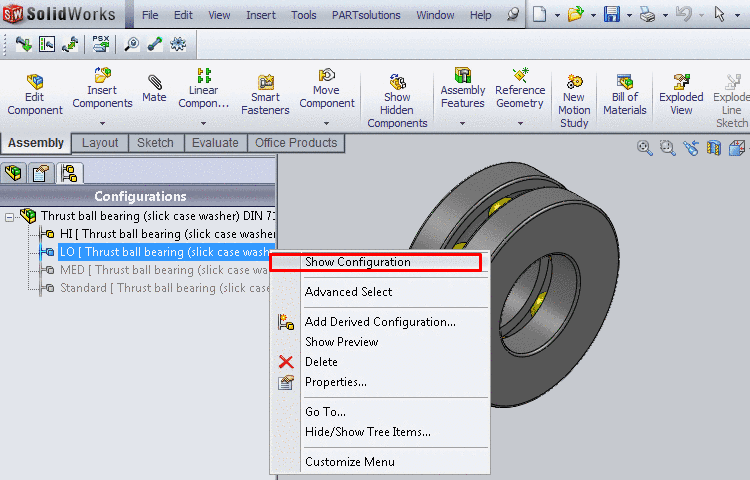Choose Add Derived Configuration menu entry
This screenshot has width=750, height=480.
click(x=380, y=322)
